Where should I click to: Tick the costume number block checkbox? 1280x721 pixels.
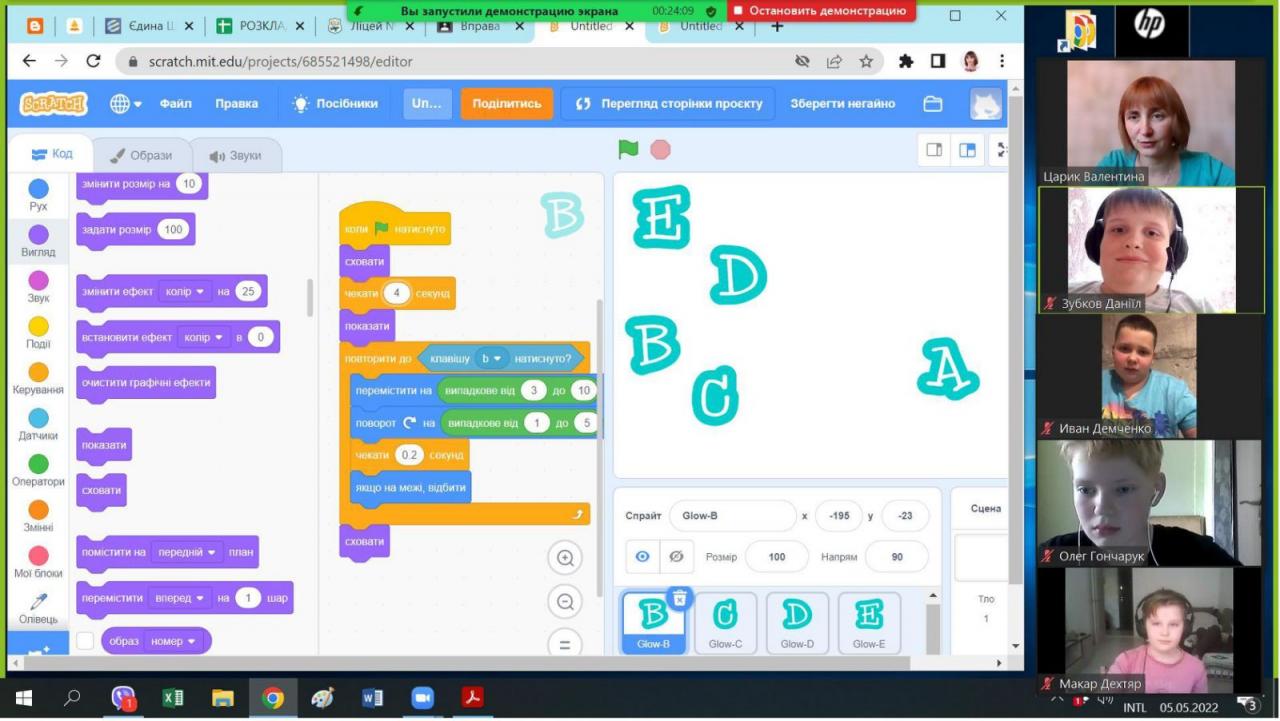(86, 641)
